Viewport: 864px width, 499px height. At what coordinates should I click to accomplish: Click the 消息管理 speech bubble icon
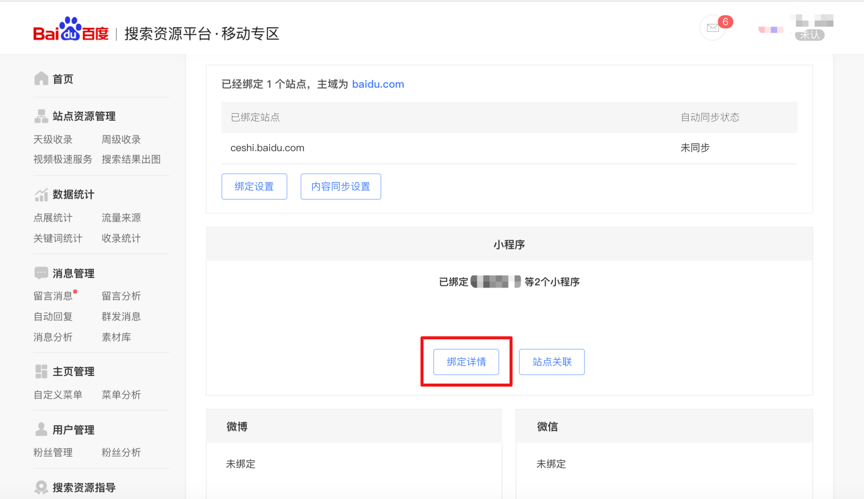(x=41, y=273)
